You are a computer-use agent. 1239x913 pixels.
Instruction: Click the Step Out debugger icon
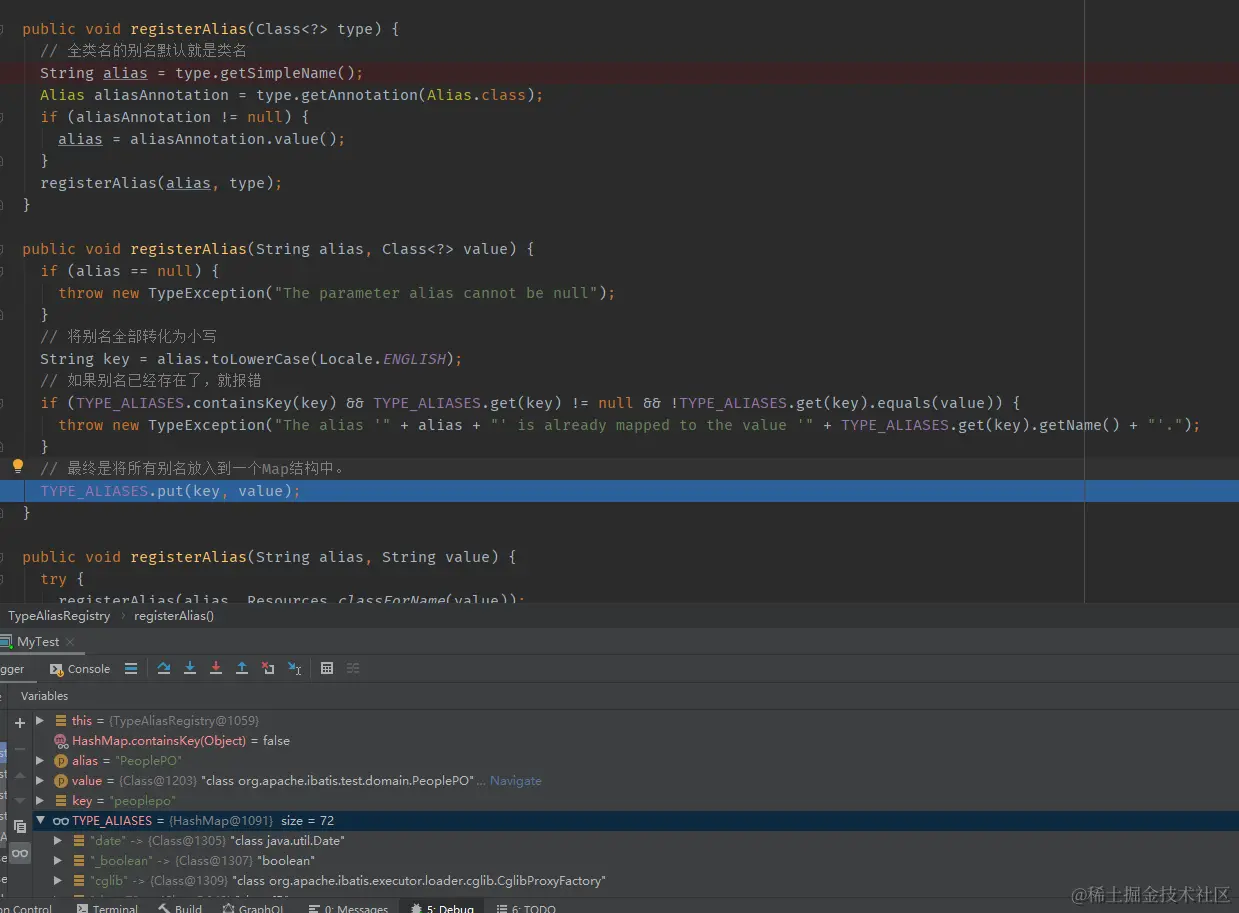click(242, 669)
